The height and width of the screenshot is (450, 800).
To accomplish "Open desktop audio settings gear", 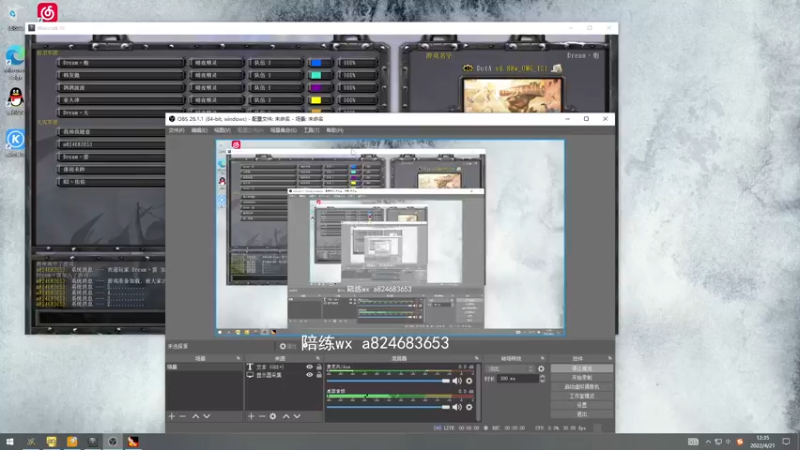I will [x=469, y=407].
